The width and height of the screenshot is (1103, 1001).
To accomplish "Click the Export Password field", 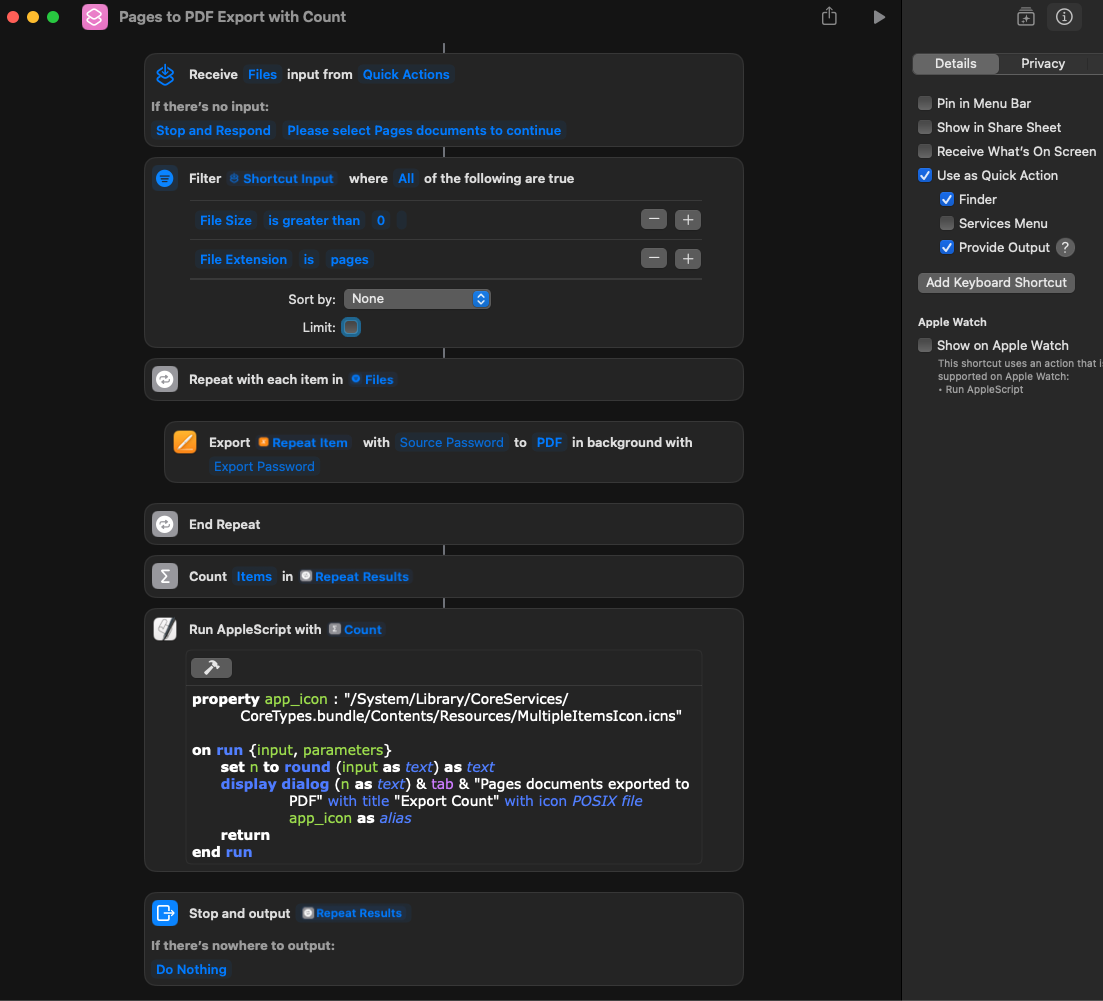I will tap(264, 466).
